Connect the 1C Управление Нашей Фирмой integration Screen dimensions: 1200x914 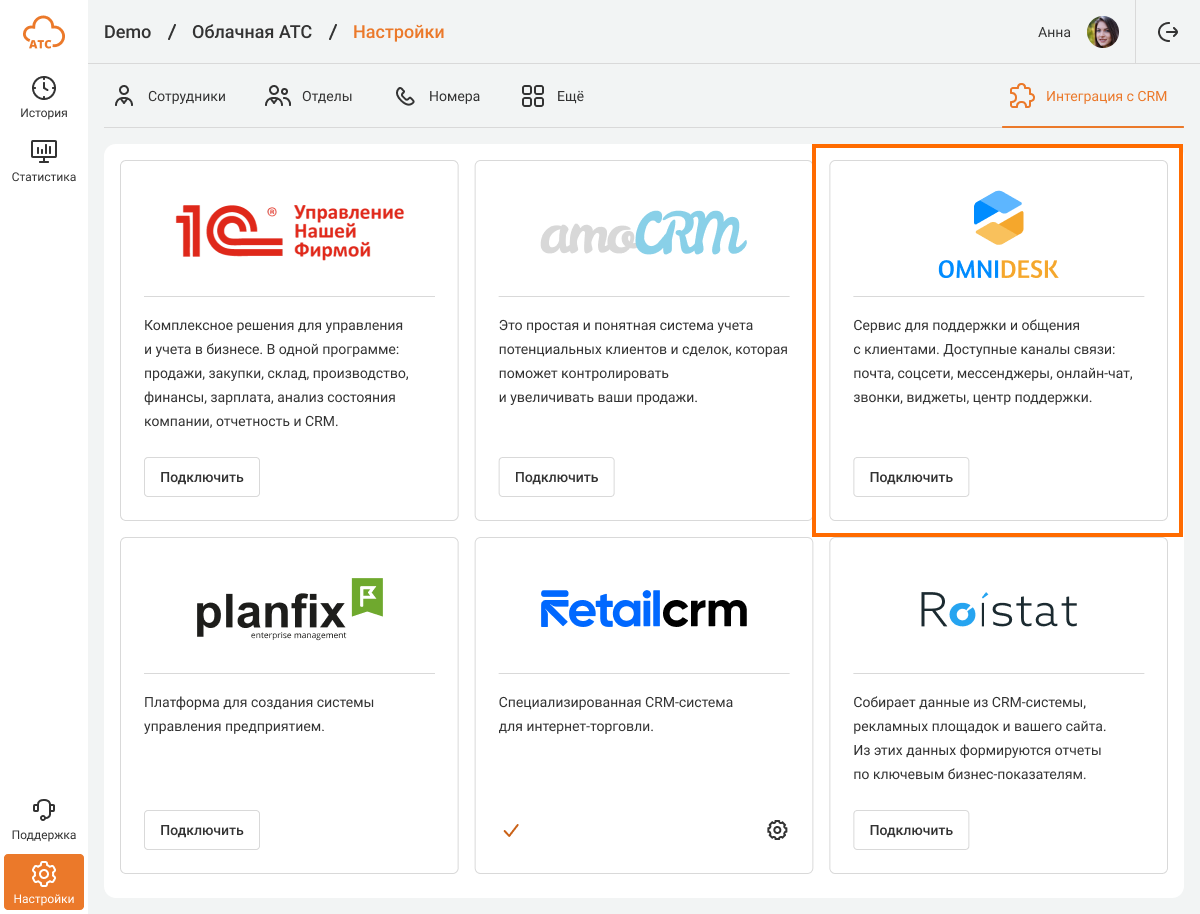click(x=202, y=477)
